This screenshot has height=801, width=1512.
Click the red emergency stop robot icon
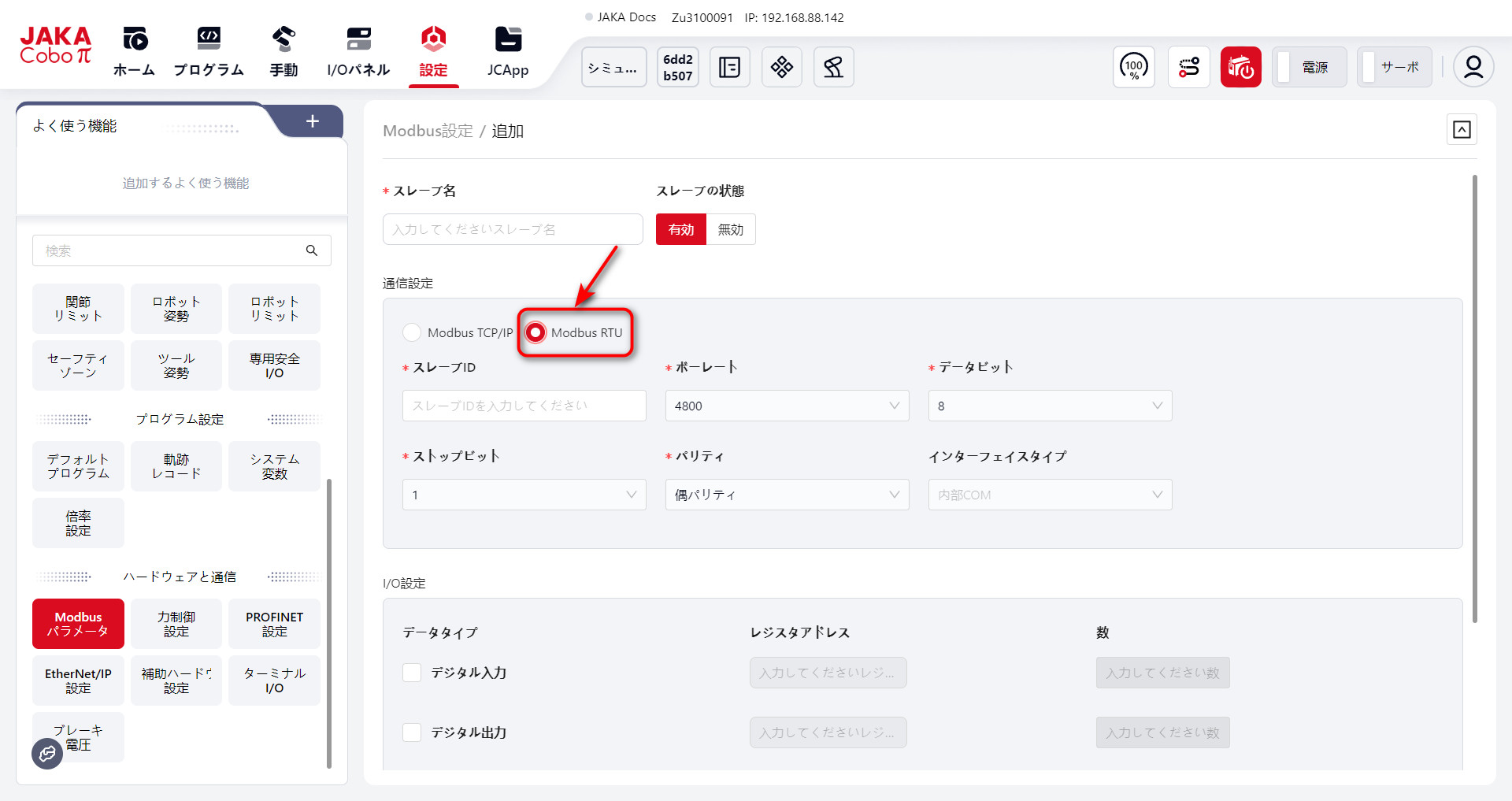pos(1240,67)
